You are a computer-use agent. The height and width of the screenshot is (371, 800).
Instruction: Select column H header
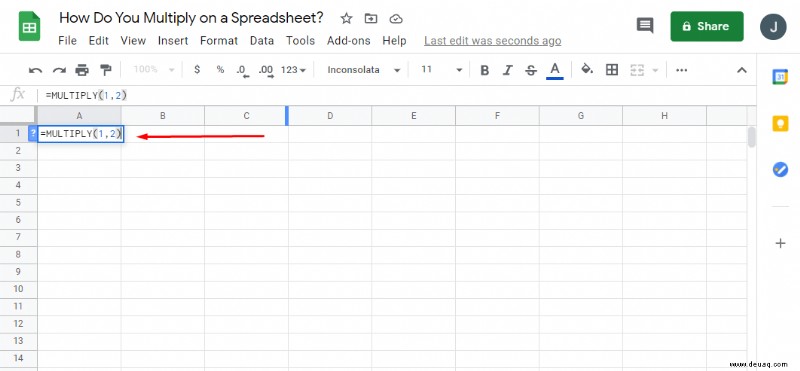click(664, 116)
